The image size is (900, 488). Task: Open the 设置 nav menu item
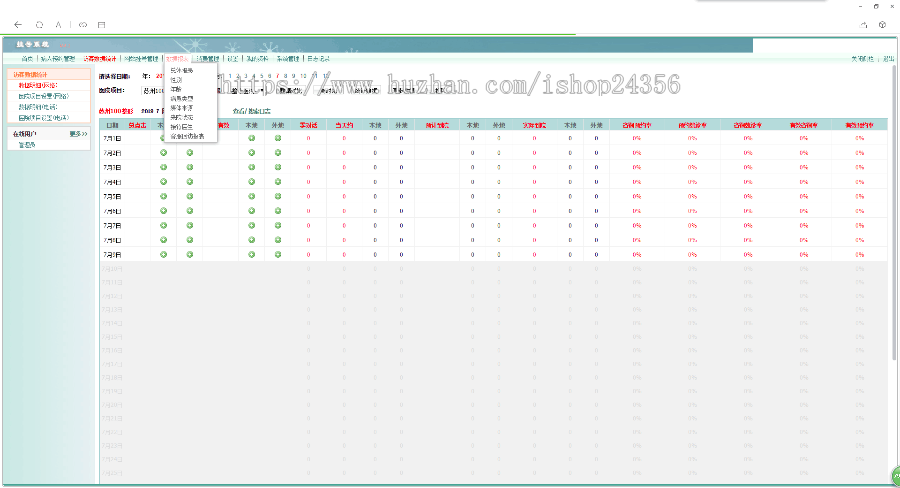pos(232,59)
